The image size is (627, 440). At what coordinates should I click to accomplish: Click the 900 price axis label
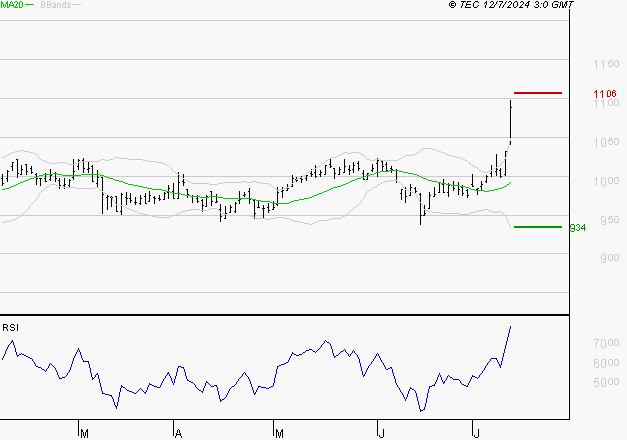[x=610, y=258]
